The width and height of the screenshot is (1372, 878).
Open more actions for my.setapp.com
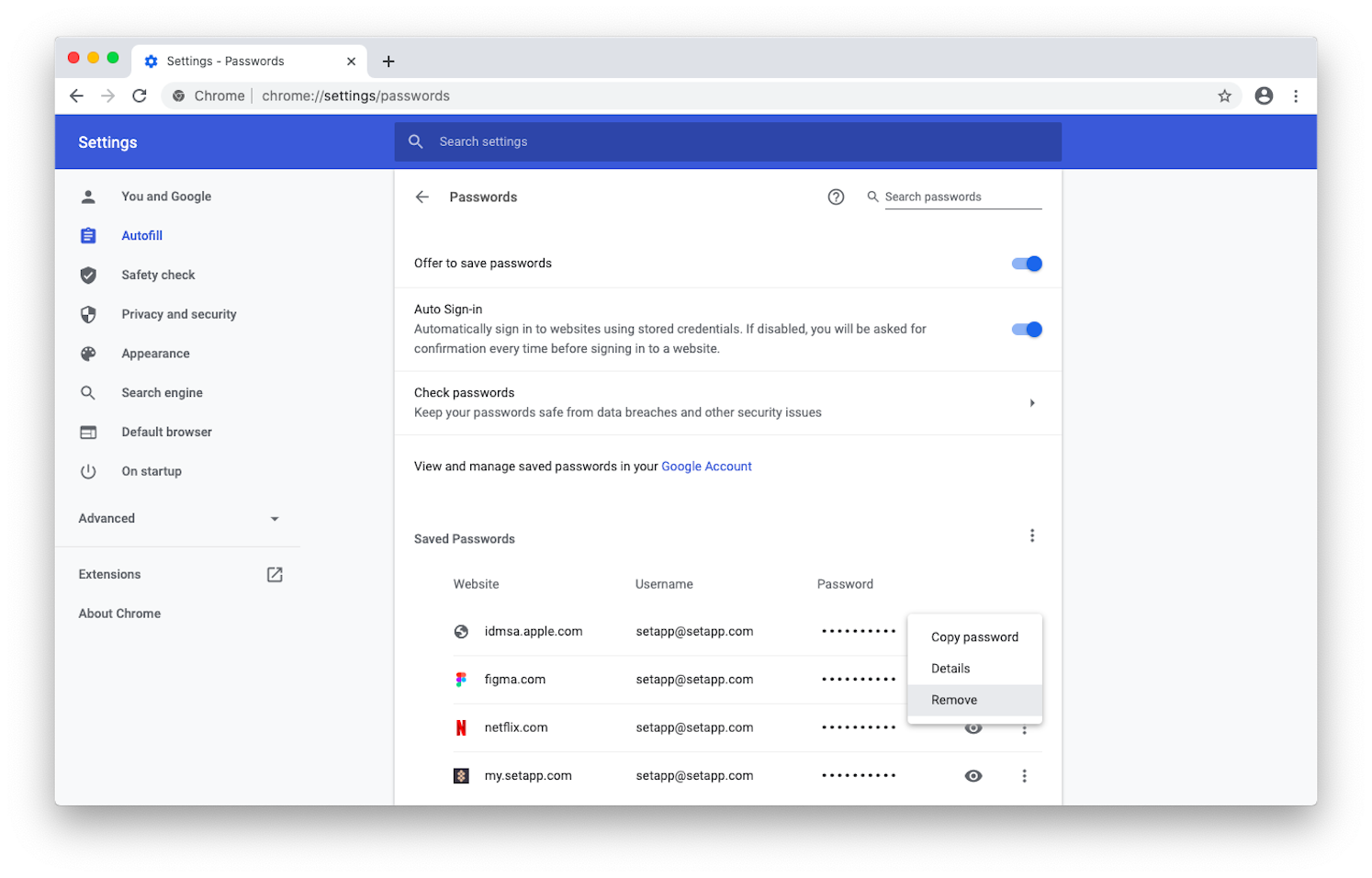1024,776
